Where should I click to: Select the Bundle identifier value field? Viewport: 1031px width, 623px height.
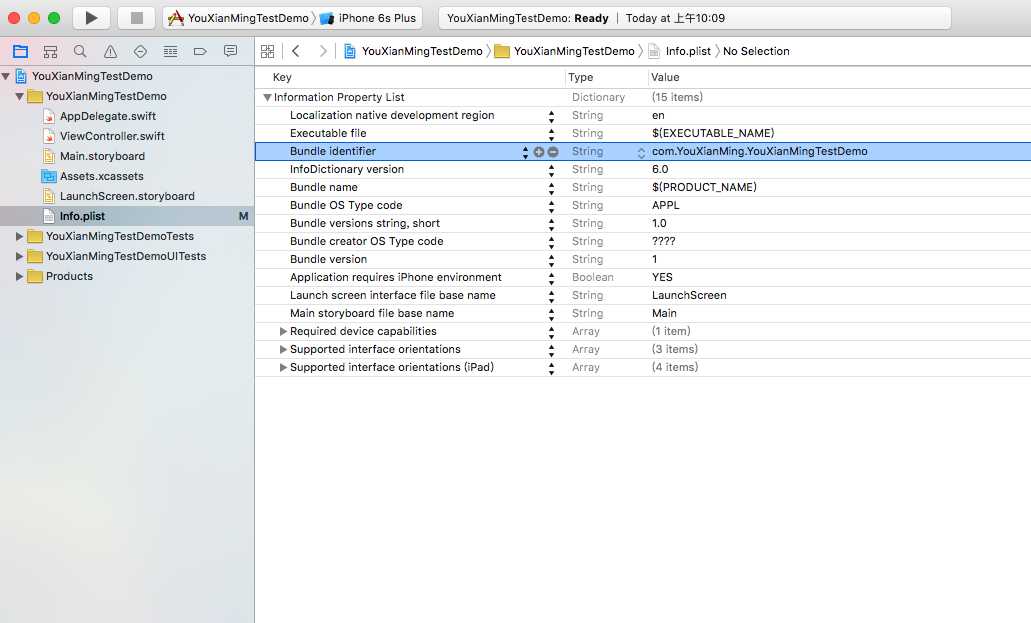click(x=760, y=152)
